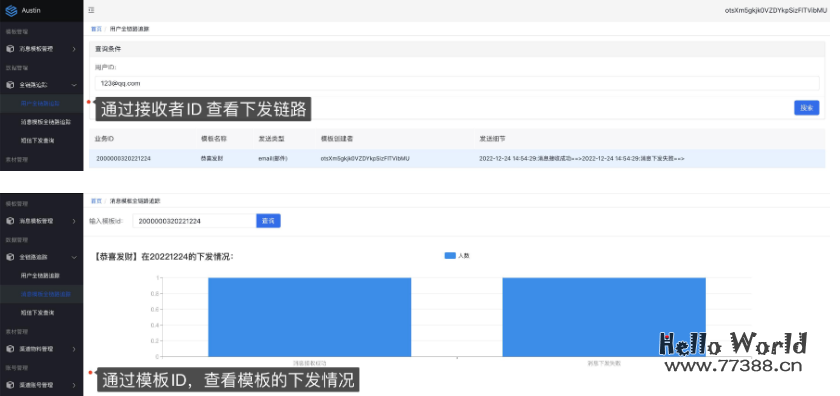
Task: Click the 模板名称 column header
Action: pos(214,139)
